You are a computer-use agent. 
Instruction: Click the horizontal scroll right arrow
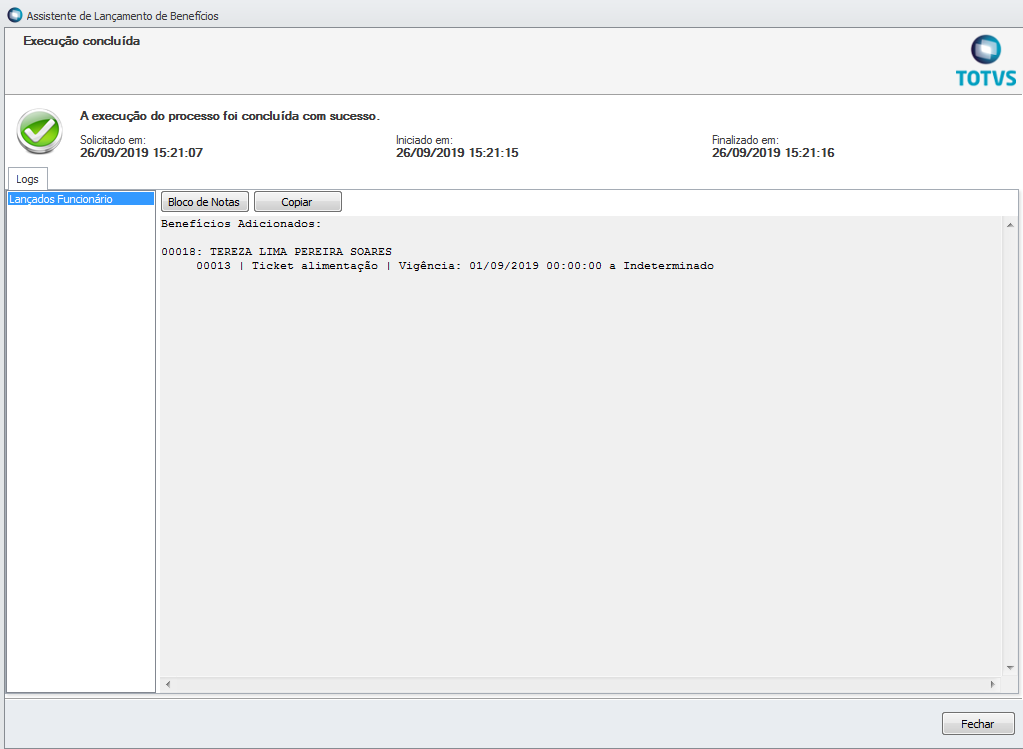tap(993, 684)
